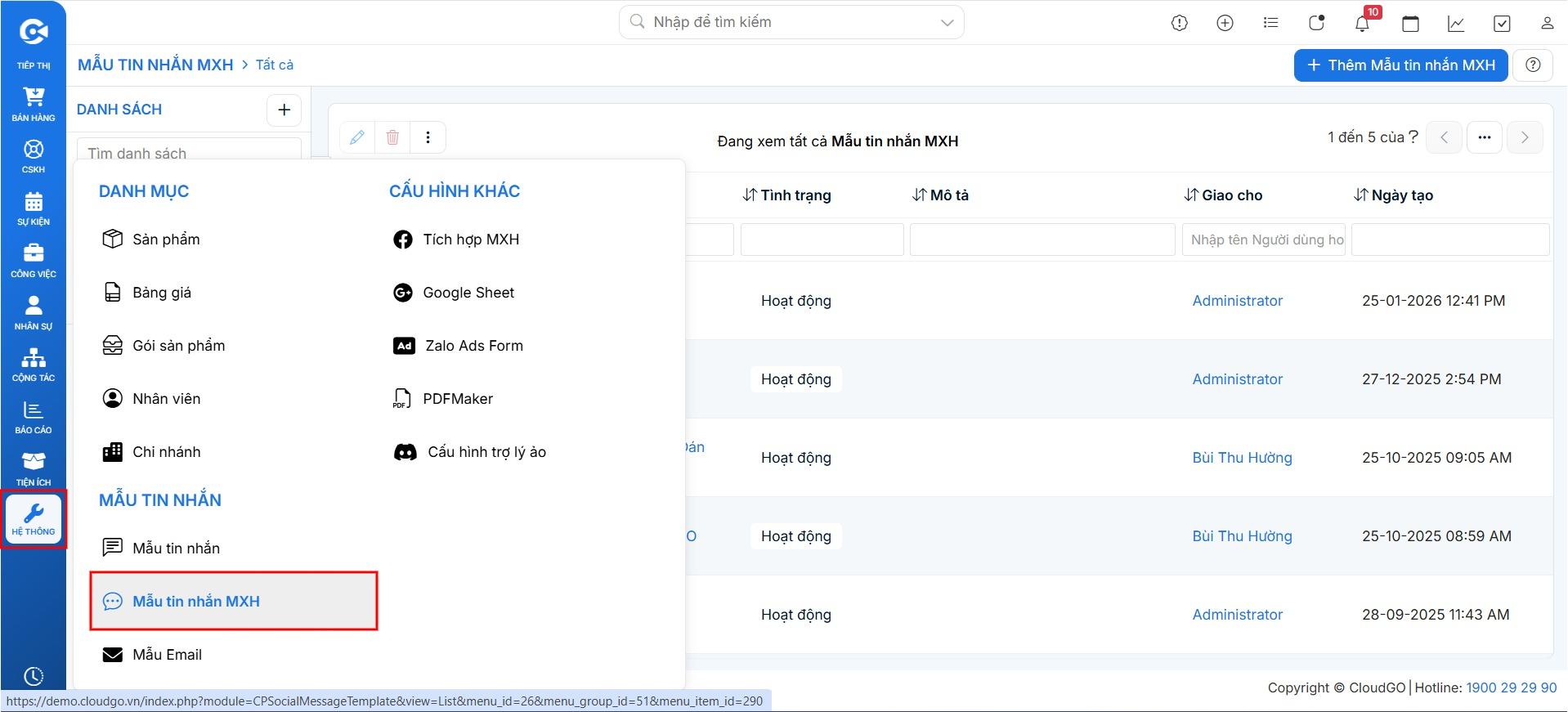This screenshot has width=1568, height=712.
Task: Click Thêm Mẫu tin nhắn MXH button
Action: [x=1400, y=65]
